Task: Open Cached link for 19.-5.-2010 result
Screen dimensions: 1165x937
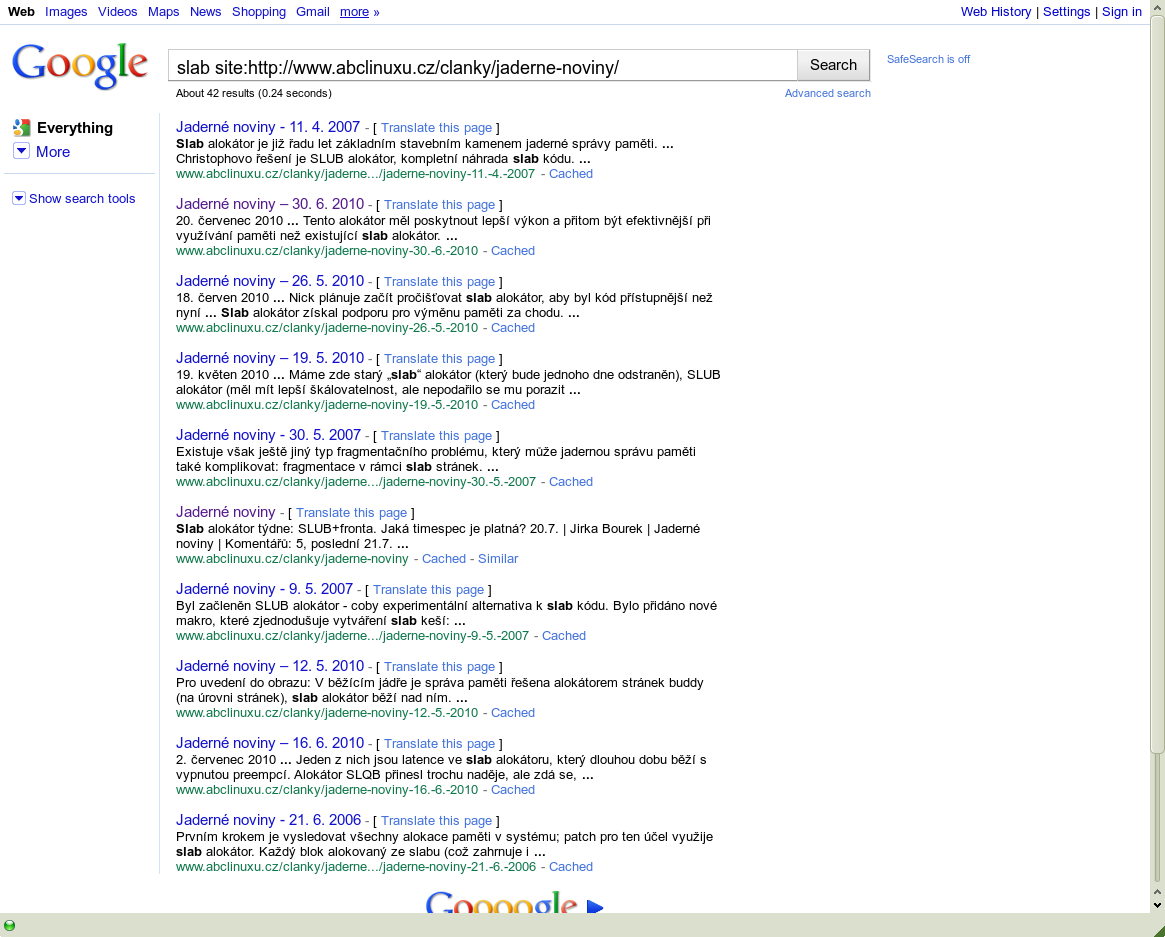Action: (513, 405)
